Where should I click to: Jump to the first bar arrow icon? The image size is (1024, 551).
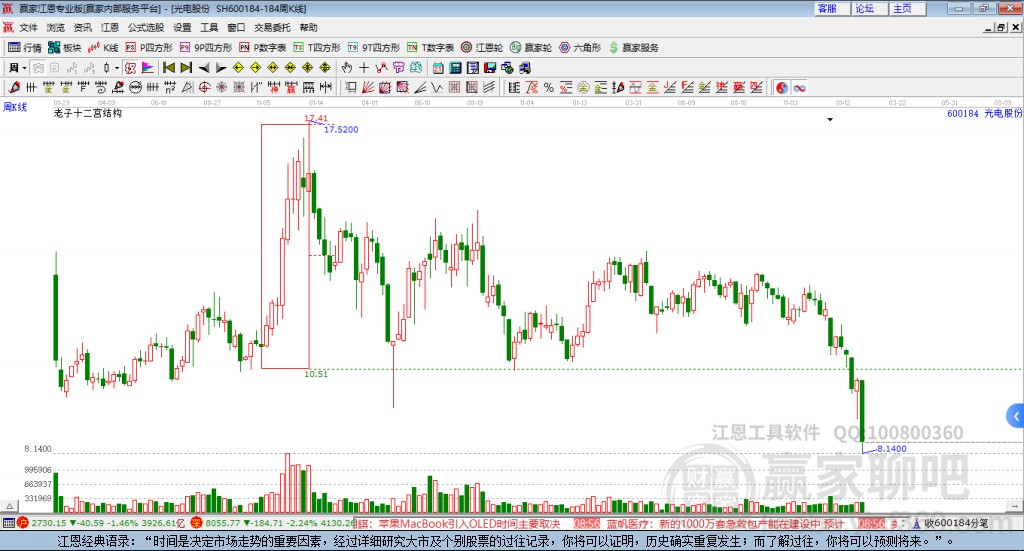pyautogui.click(x=168, y=68)
